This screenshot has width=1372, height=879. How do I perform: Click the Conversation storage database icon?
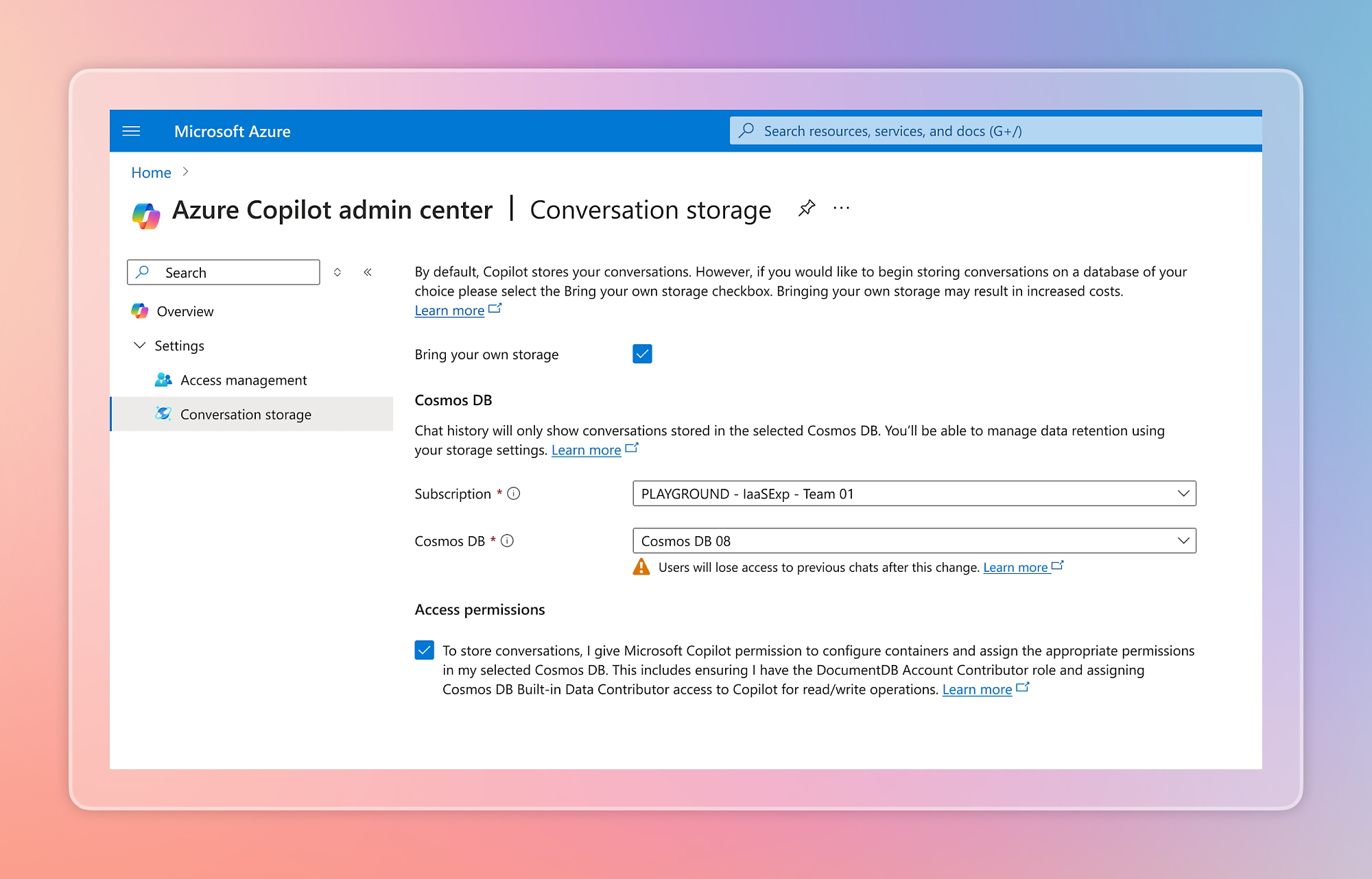click(x=163, y=414)
